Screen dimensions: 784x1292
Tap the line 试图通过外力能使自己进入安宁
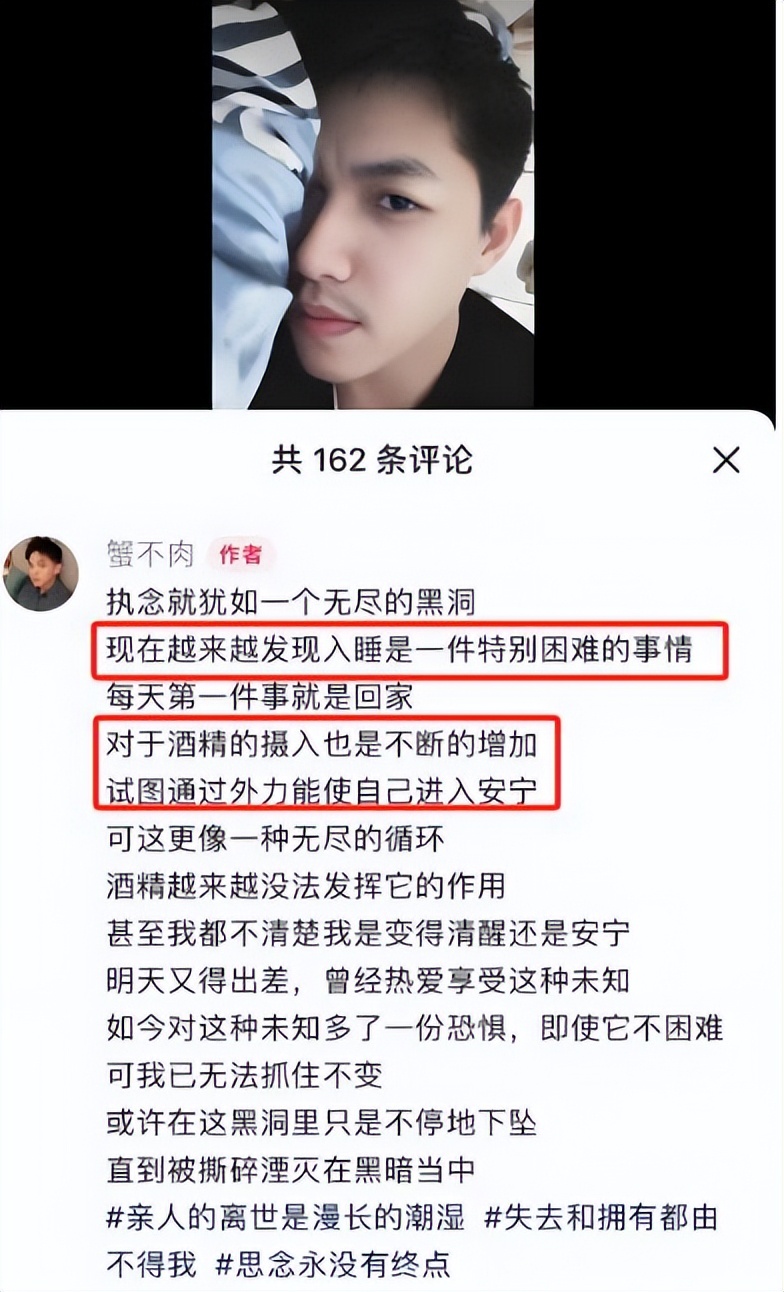[x=322, y=790]
